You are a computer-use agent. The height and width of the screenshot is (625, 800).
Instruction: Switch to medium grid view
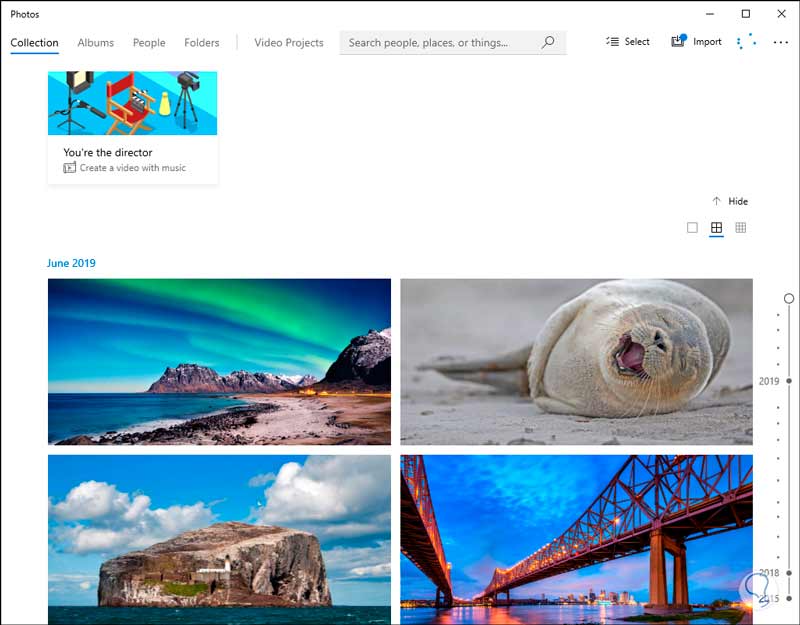coord(716,228)
